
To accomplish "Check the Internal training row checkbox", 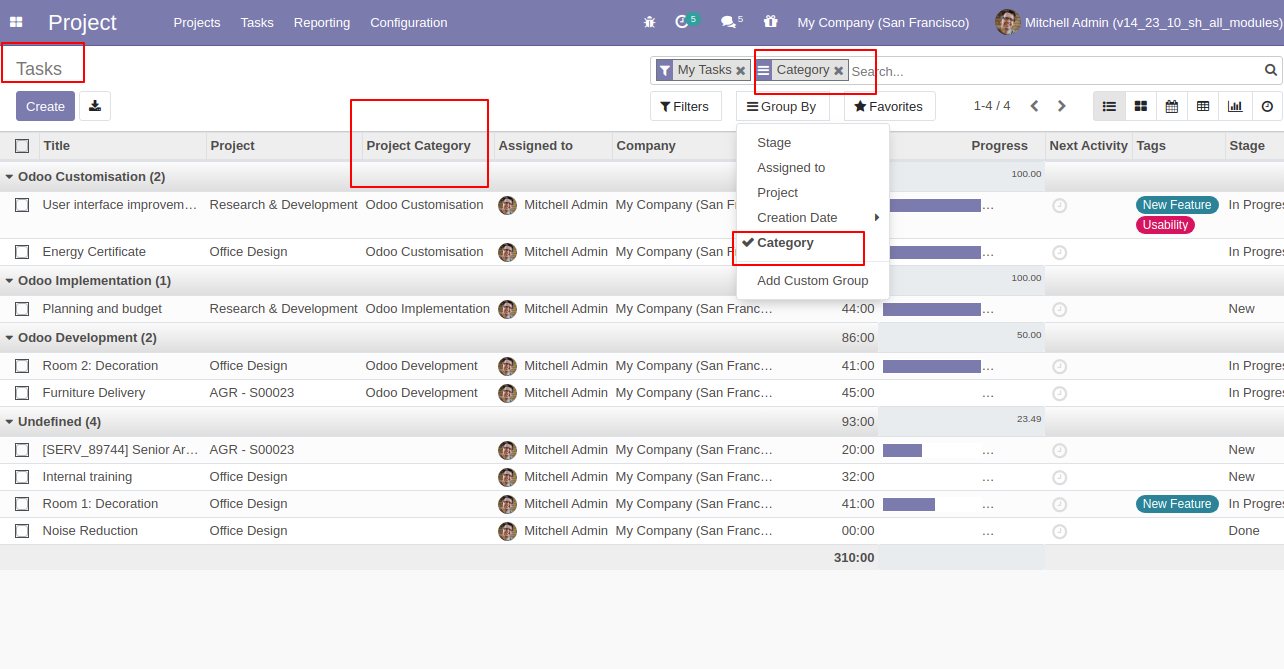I will [x=22, y=477].
